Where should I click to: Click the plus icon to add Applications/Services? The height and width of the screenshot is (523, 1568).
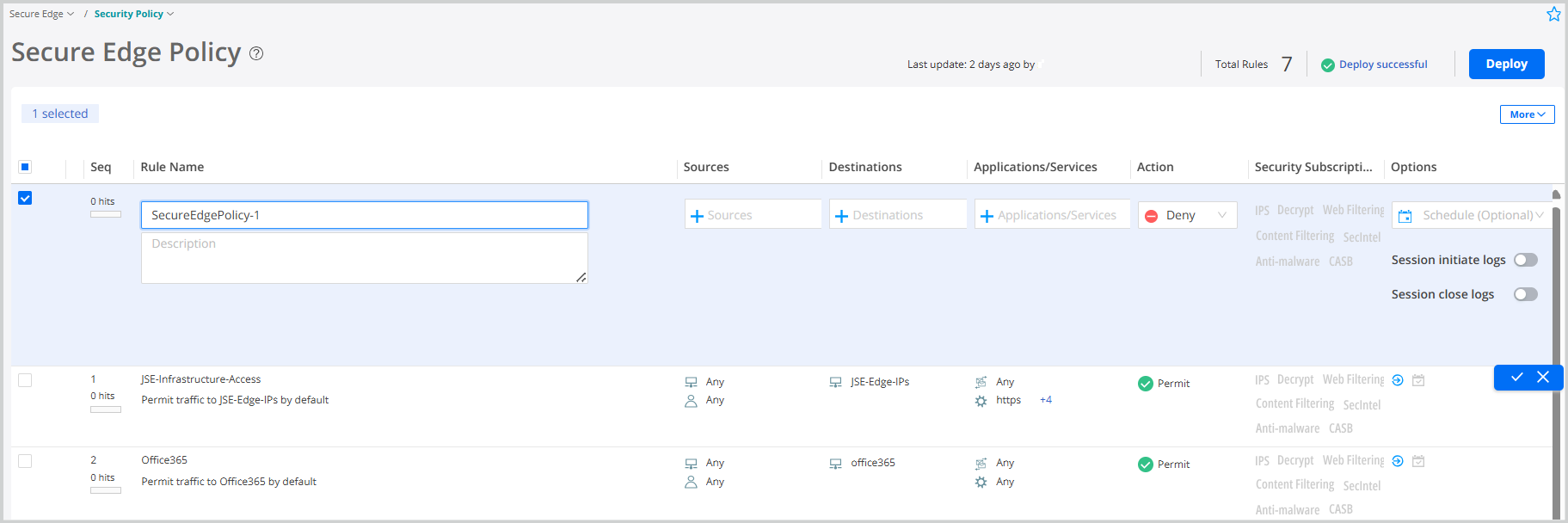click(x=987, y=216)
